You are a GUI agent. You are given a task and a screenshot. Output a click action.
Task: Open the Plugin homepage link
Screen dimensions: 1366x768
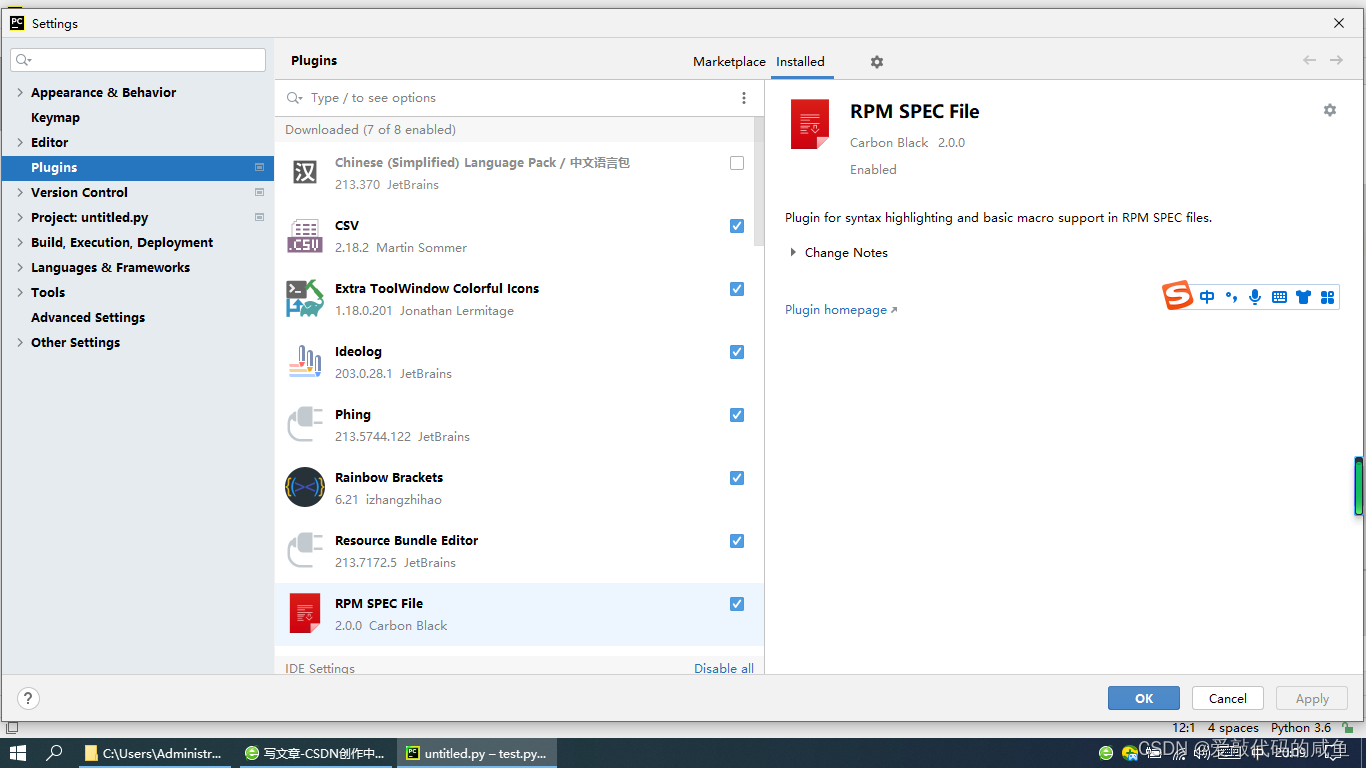(841, 310)
